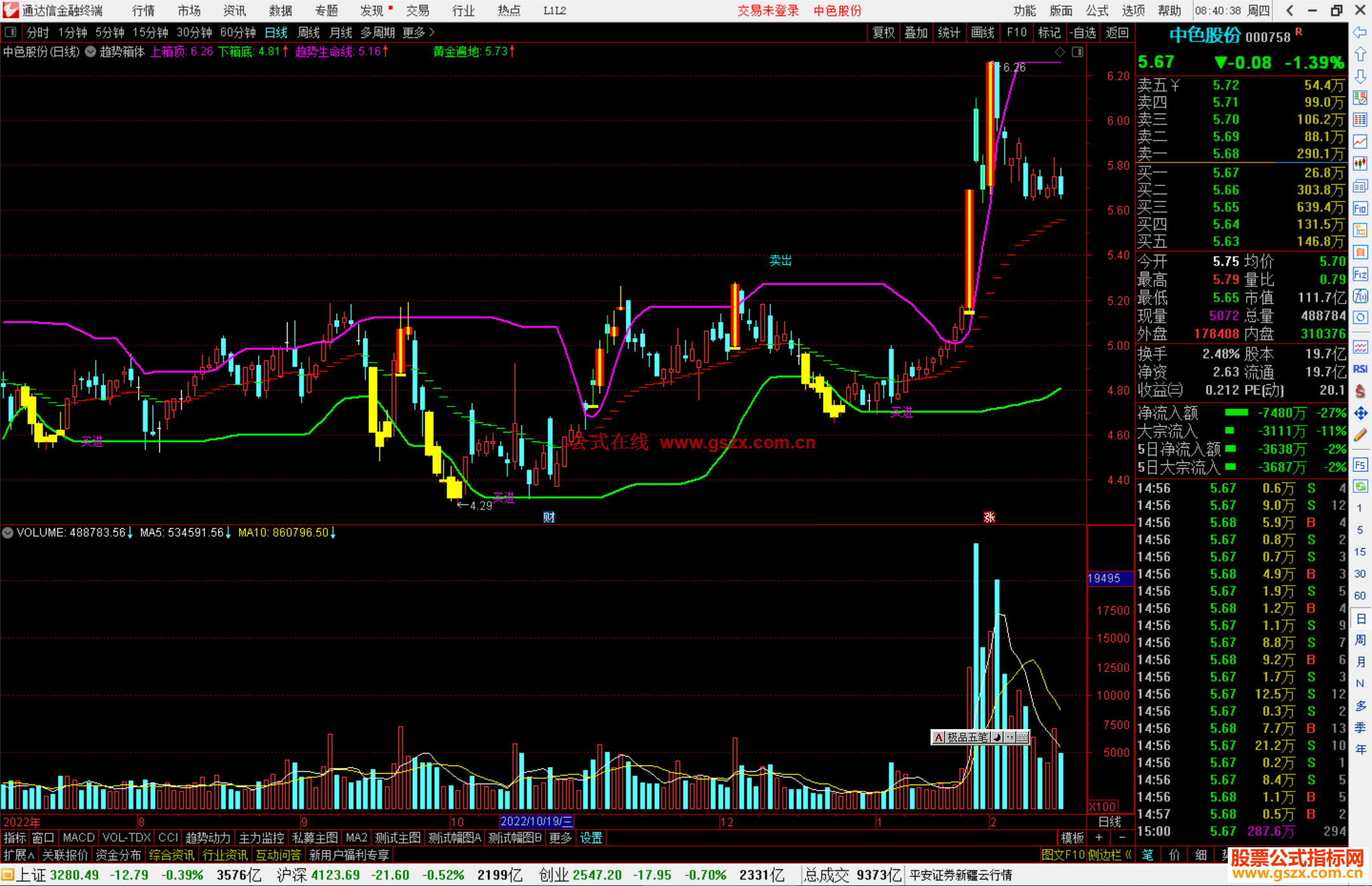The image size is (1372, 886).
Task: Open the f(x) formula manager icon
Action: pyautogui.click(x=1360, y=296)
